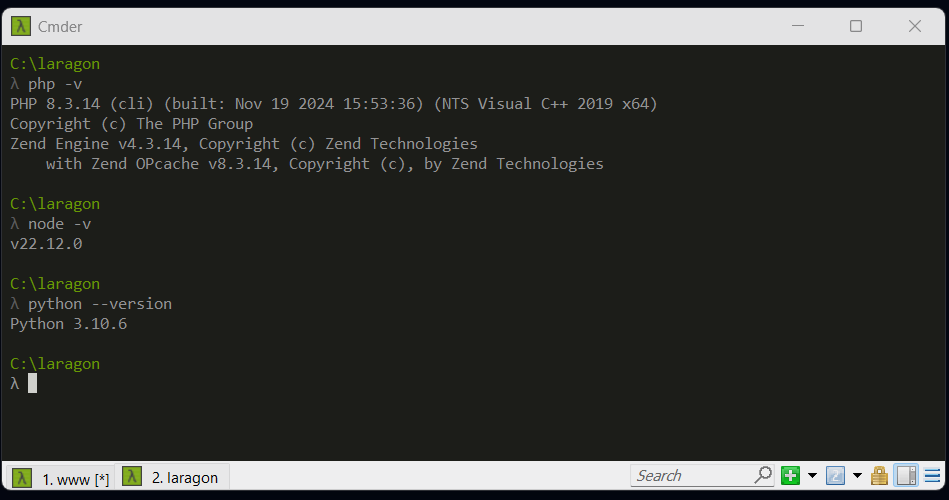Minimize the Cmder window
The image size is (949, 500).
click(798, 26)
